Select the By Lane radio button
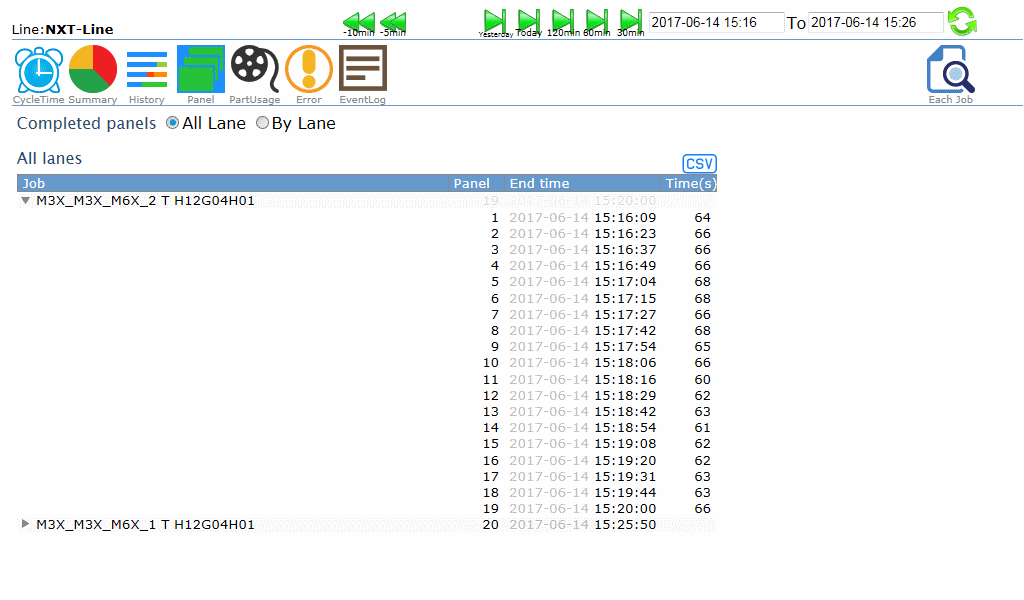Screen dimensions: 1024x600 (263, 123)
